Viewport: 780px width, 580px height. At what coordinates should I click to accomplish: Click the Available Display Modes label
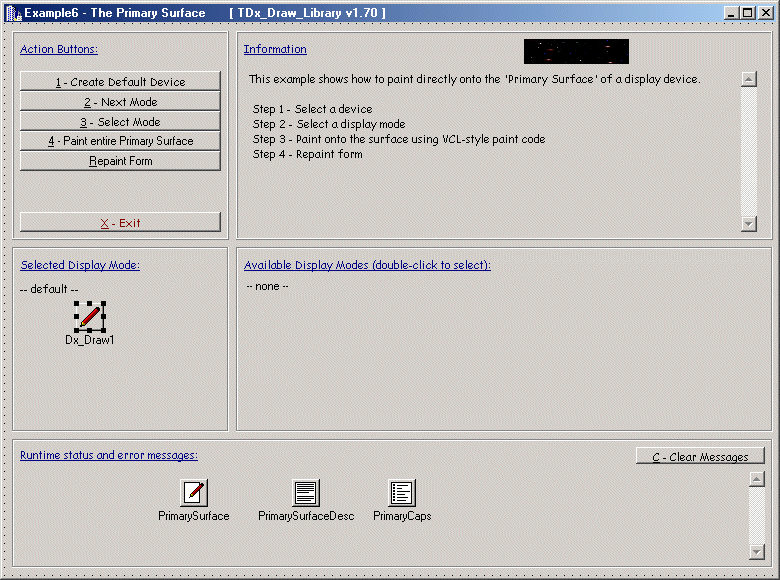367,265
